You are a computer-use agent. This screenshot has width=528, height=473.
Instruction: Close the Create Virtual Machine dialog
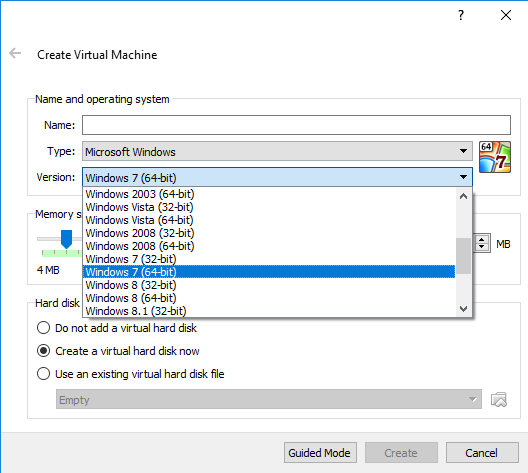506,15
